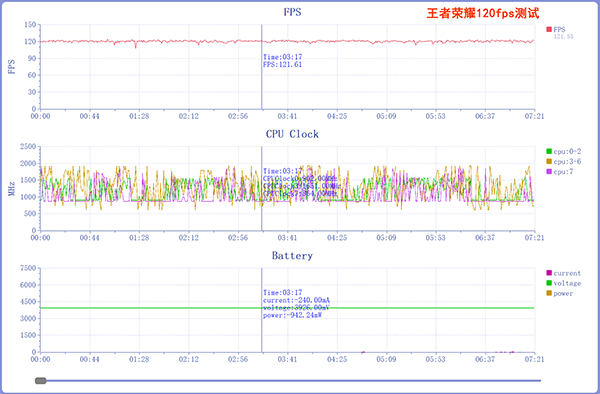The height and width of the screenshot is (394, 600).
Task: Toggle the current legend magenta swatch
Action: point(549,273)
